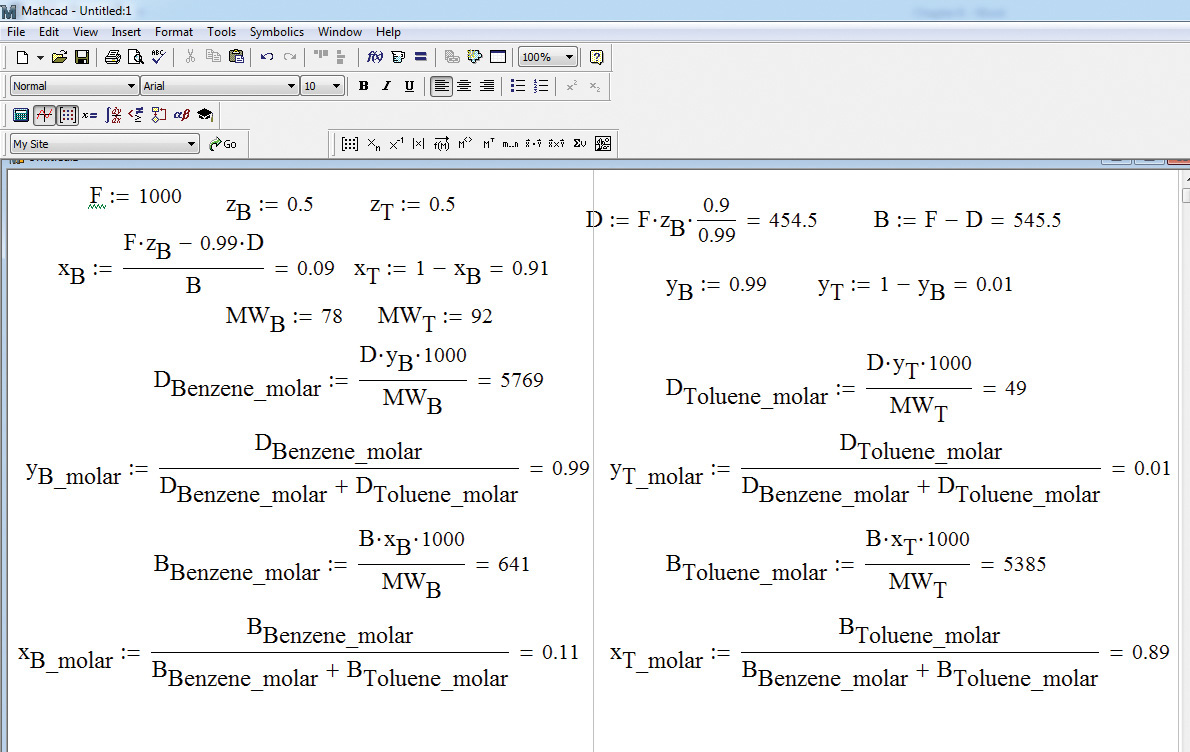Click the matrix Transpose icon
This screenshot has width=1190, height=752.
coord(488,144)
